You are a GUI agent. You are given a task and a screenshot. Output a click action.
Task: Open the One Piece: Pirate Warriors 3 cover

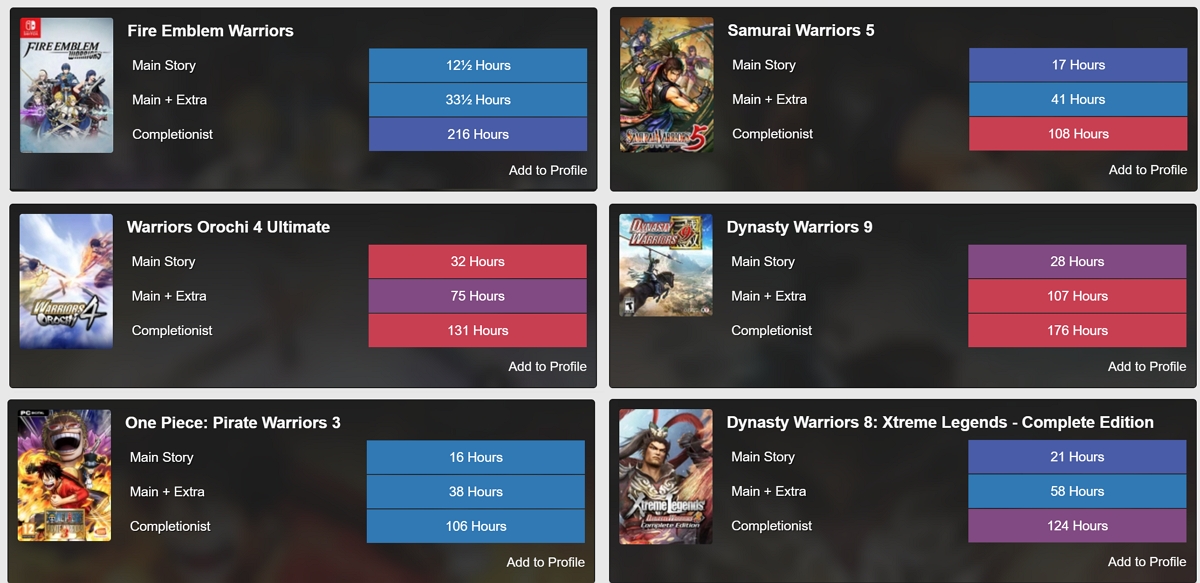click(64, 475)
